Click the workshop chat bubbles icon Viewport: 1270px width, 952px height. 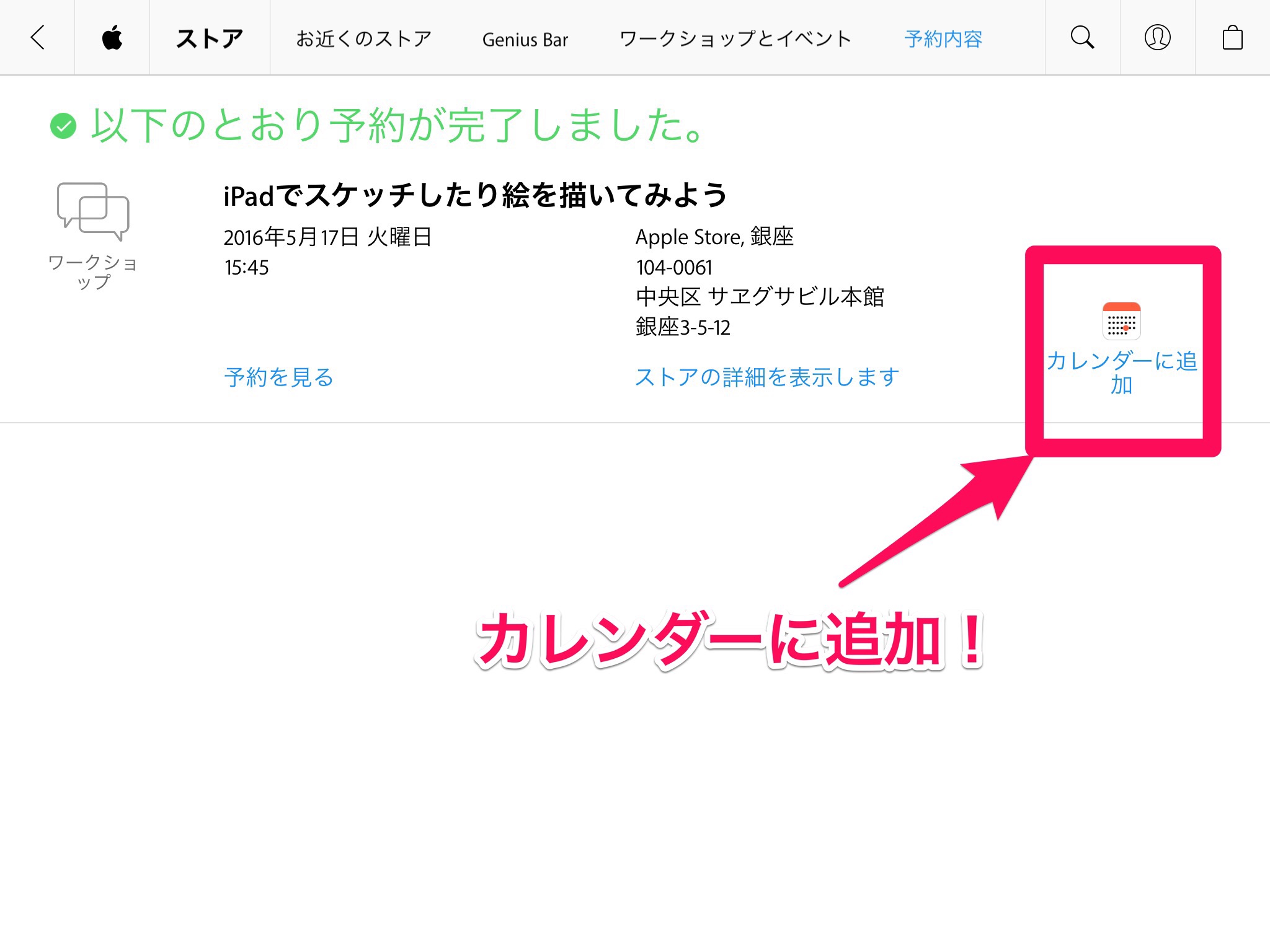click(93, 211)
